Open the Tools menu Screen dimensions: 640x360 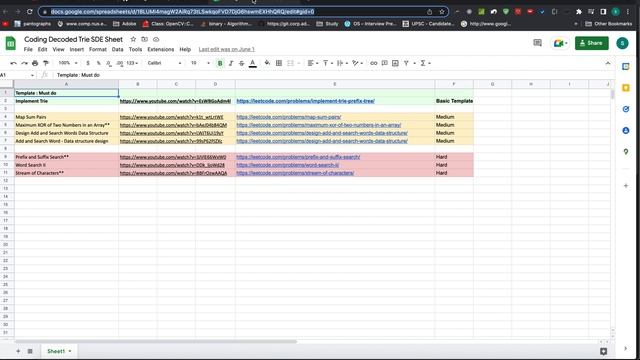(136, 49)
